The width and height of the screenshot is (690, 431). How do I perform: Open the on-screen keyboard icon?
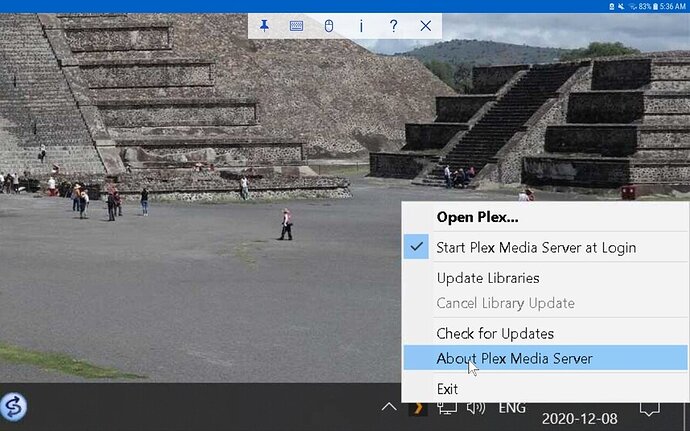(x=296, y=26)
